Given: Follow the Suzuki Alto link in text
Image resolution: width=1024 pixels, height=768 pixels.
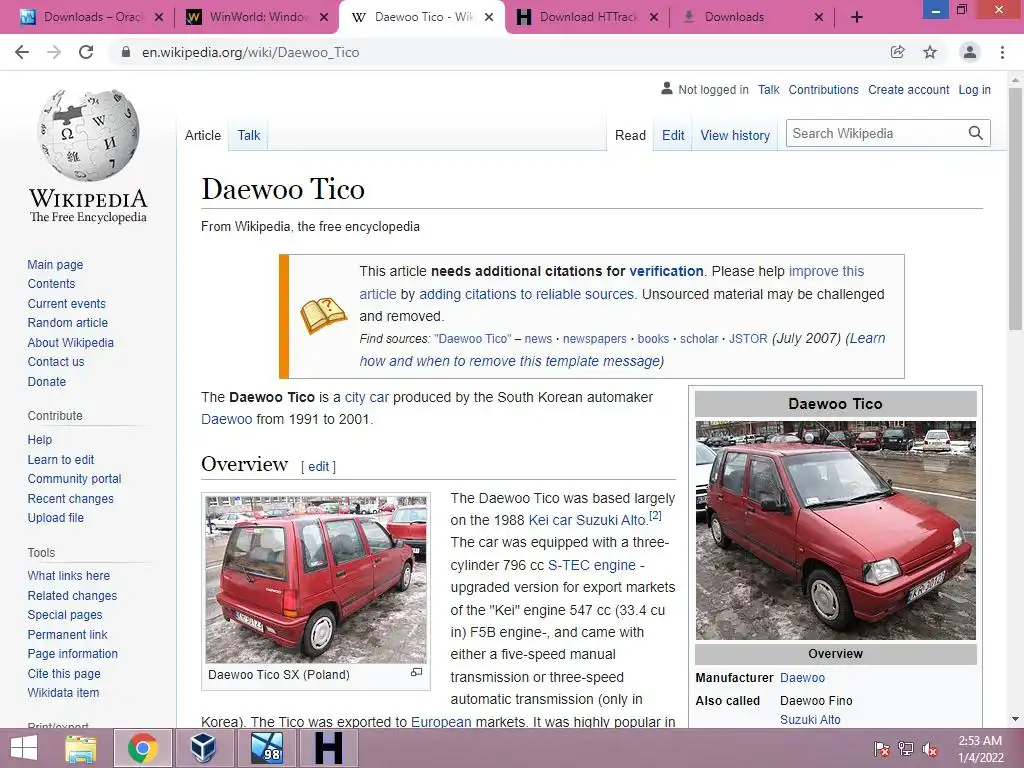Looking at the screenshot, I should [611, 520].
